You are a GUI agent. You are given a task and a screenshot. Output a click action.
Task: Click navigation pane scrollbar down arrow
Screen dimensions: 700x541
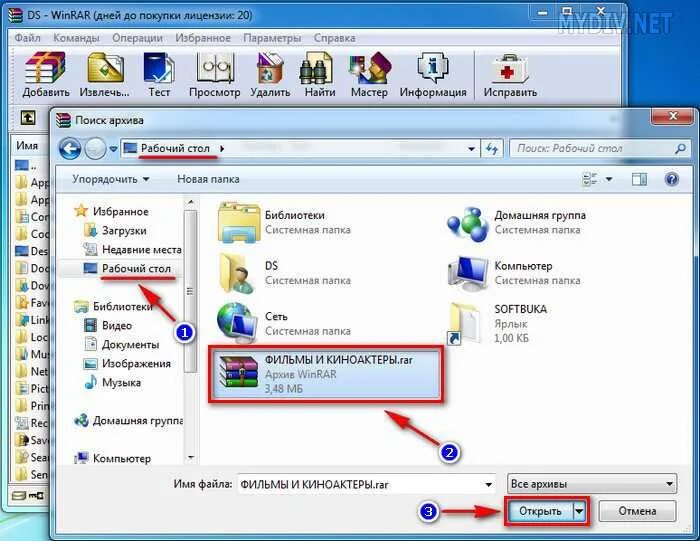(x=191, y=457)
